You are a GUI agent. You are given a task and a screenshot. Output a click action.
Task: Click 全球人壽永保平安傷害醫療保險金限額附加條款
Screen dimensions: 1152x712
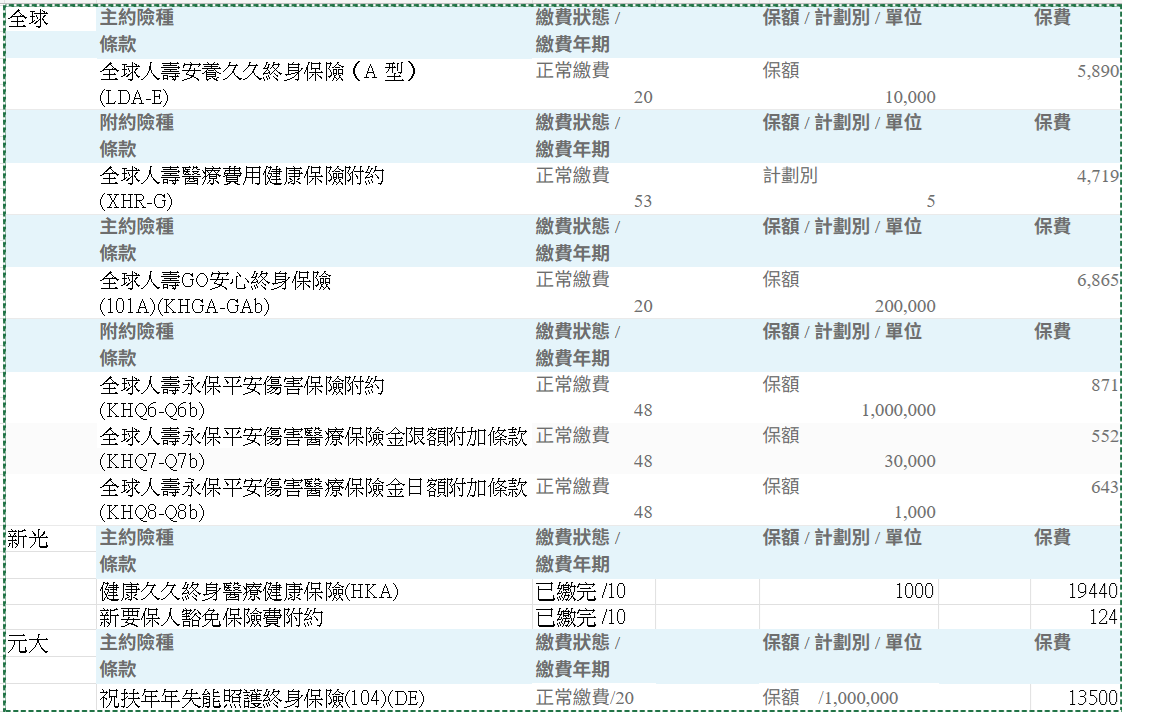313,436
